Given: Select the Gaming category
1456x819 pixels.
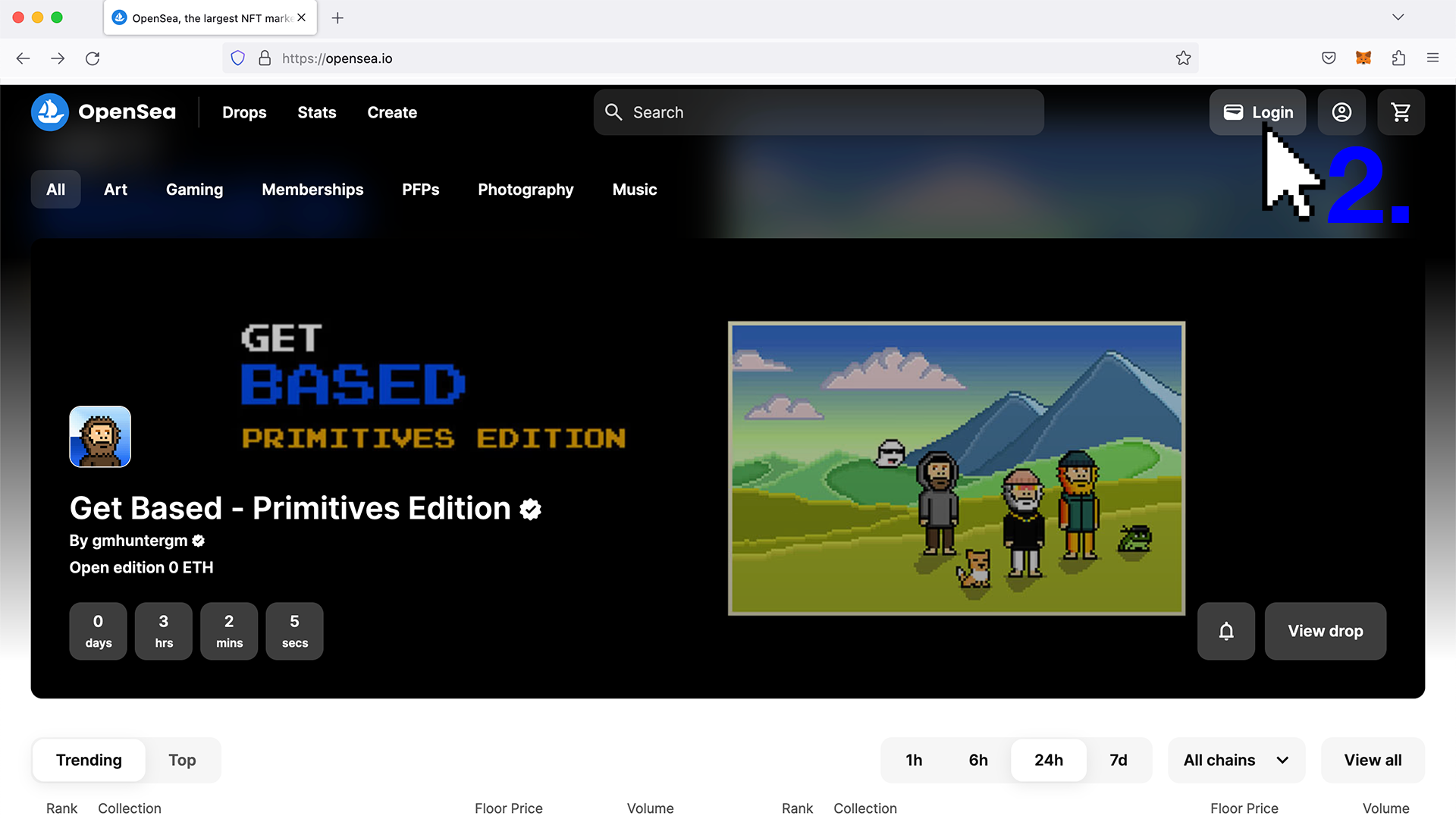Looking at the screenshot, I should coord(194,190).
